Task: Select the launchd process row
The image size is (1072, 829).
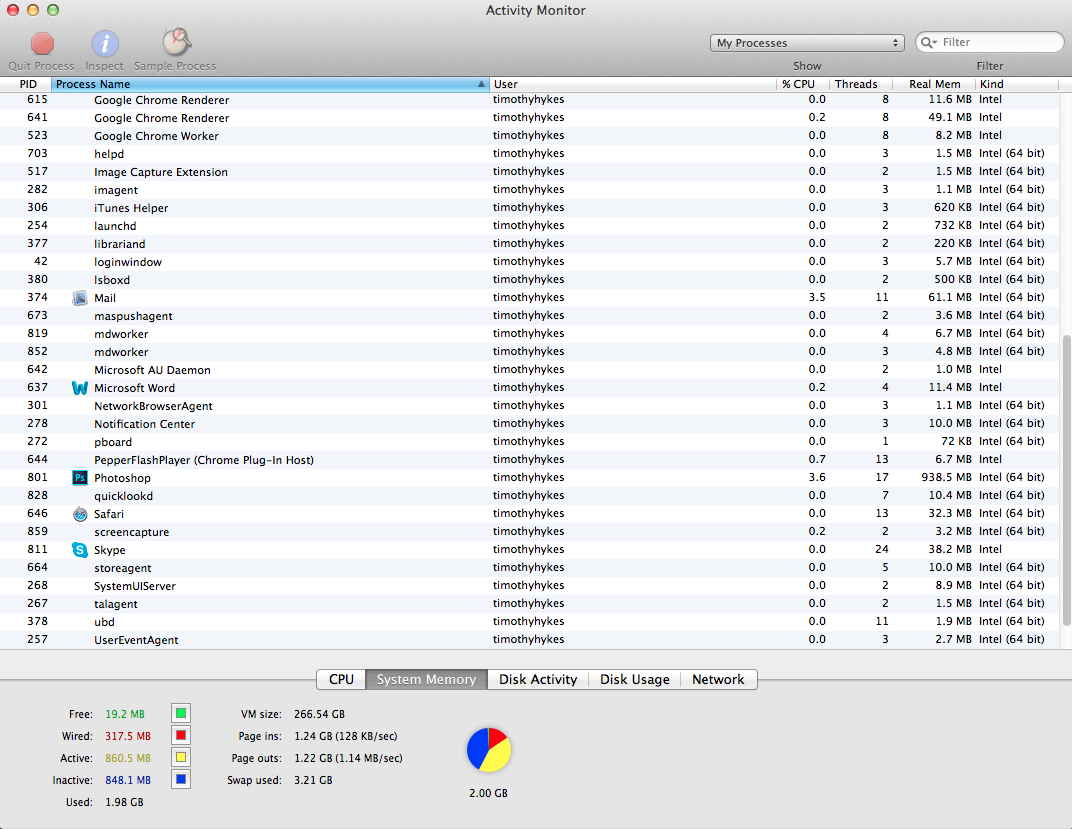Action: [530, 226]
